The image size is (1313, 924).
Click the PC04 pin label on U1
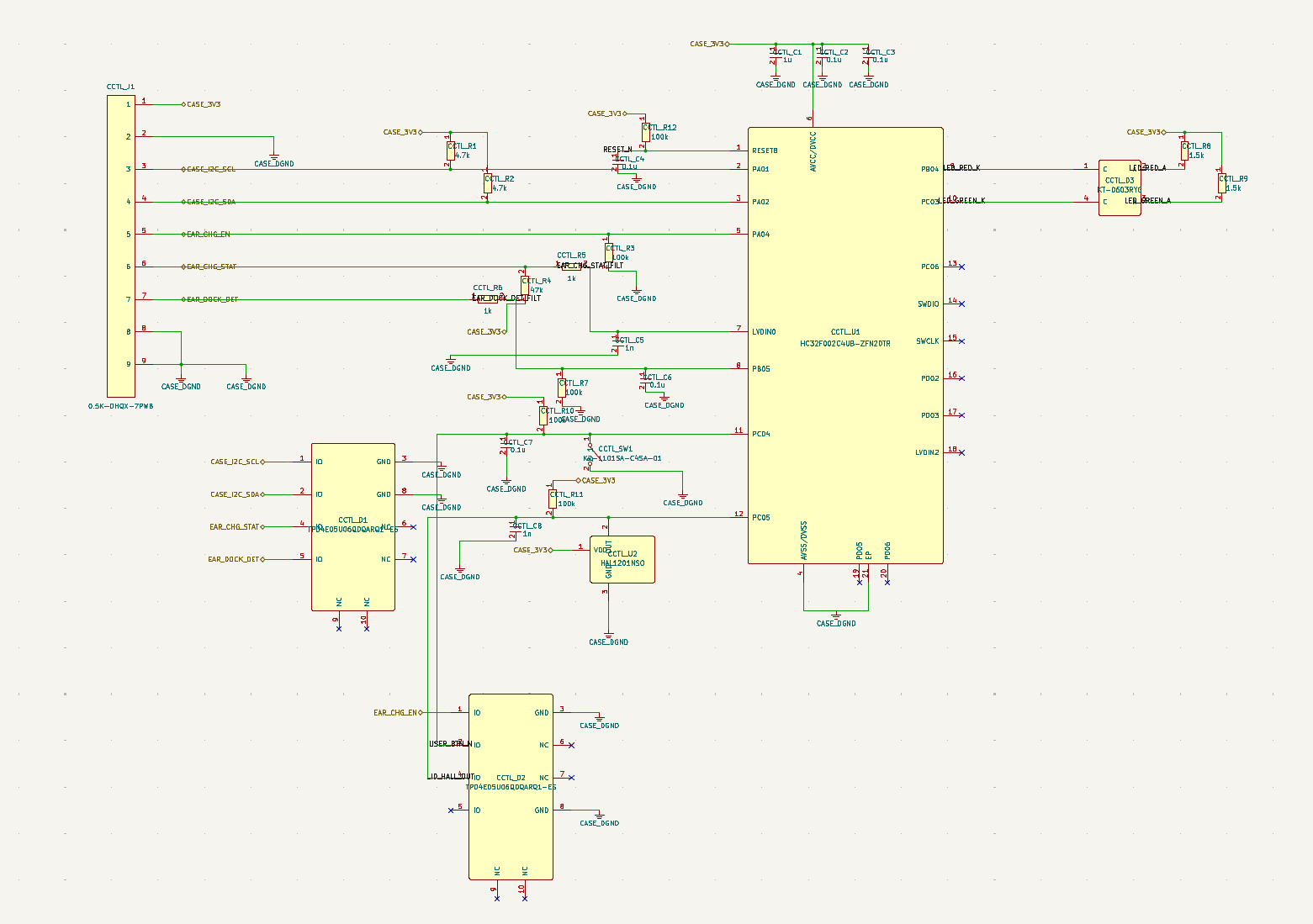[x=761, y=434]
